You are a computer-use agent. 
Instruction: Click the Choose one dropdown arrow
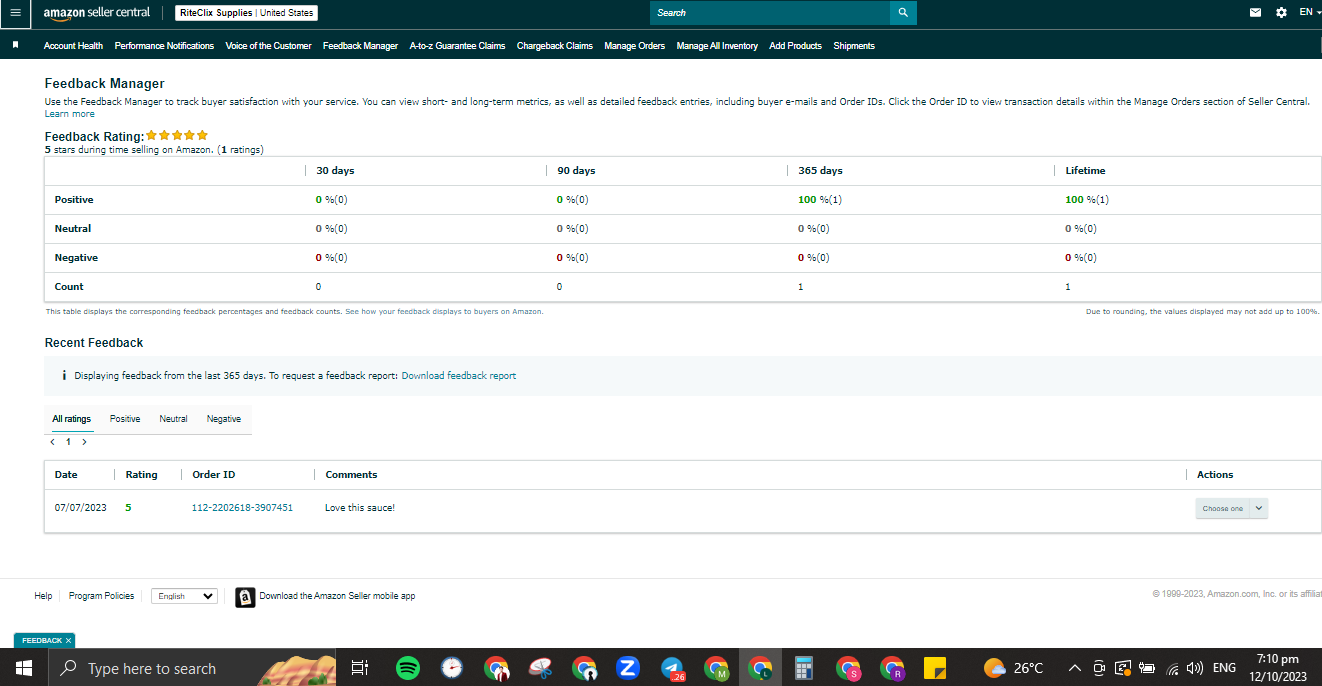tap(1259, 508)
